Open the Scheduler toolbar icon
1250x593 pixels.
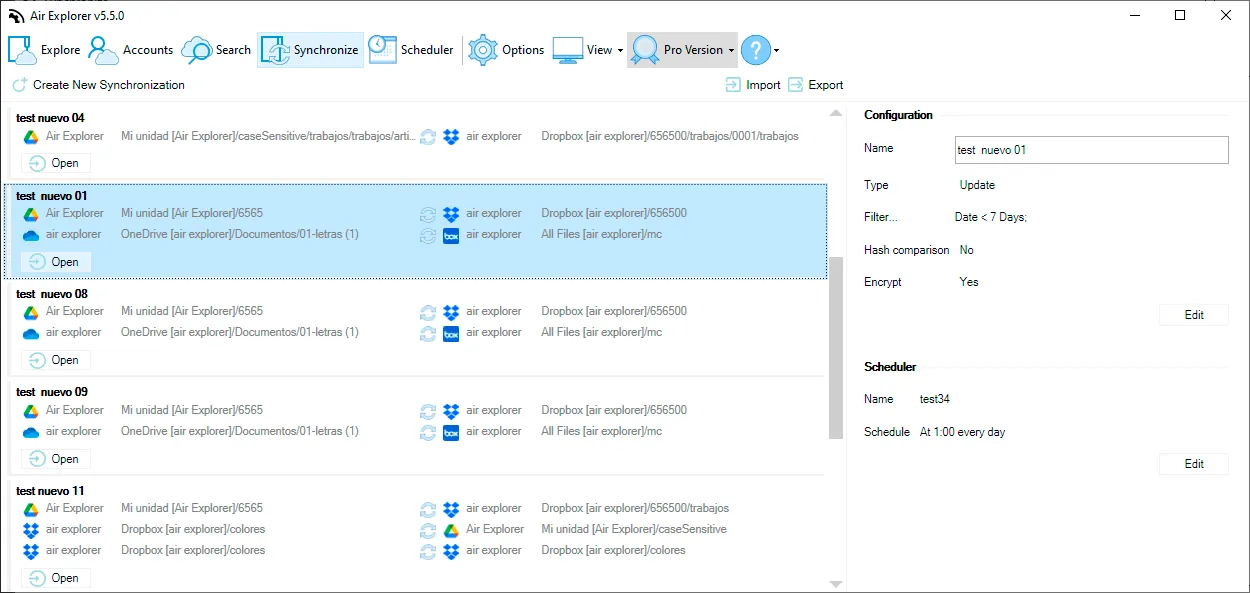(x=381, y=49)
